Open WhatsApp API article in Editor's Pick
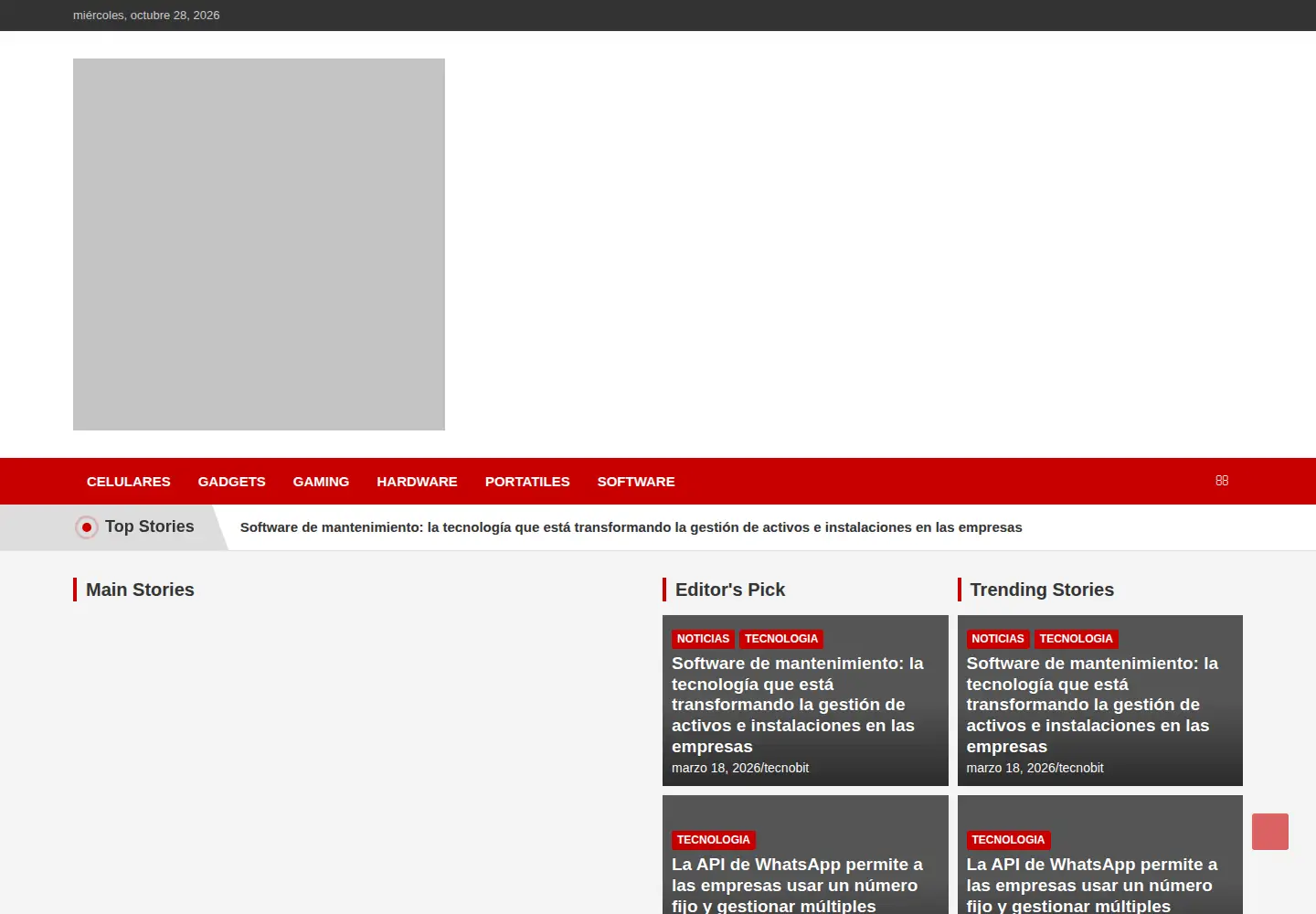1316x914 pixels. click(797, 885)
